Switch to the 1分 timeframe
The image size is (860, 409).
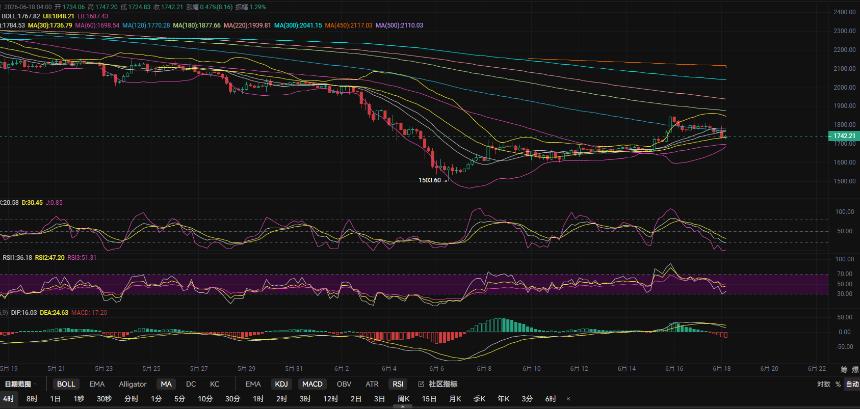(156, 399)
